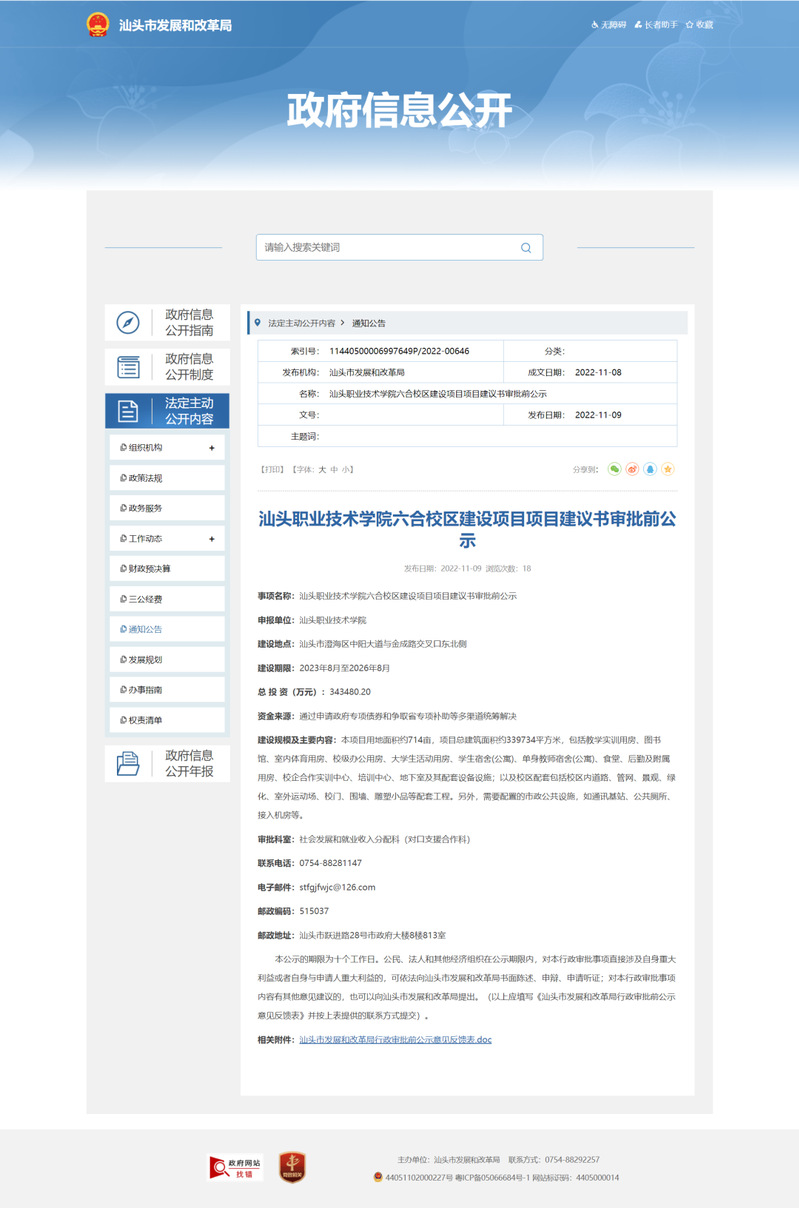The image size is (799, 1208).
Task: Enable 无障碍 accessibility mode
Action: [x=609, y=25]
